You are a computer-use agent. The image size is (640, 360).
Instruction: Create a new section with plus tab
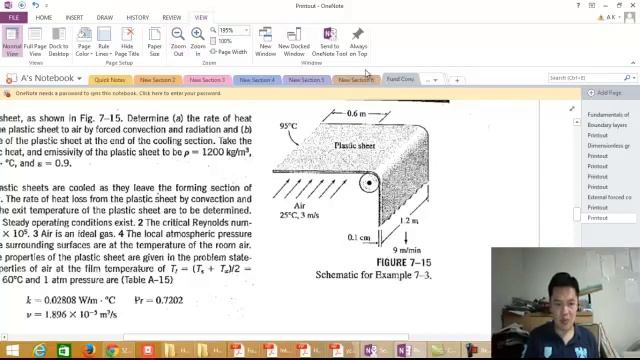click(457, 80)
